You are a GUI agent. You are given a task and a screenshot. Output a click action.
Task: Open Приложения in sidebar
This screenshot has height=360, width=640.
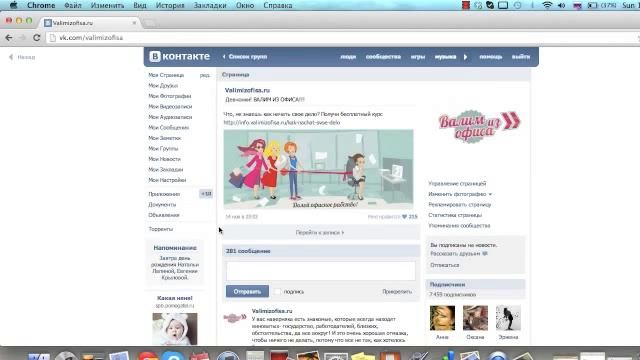(164, 194)
